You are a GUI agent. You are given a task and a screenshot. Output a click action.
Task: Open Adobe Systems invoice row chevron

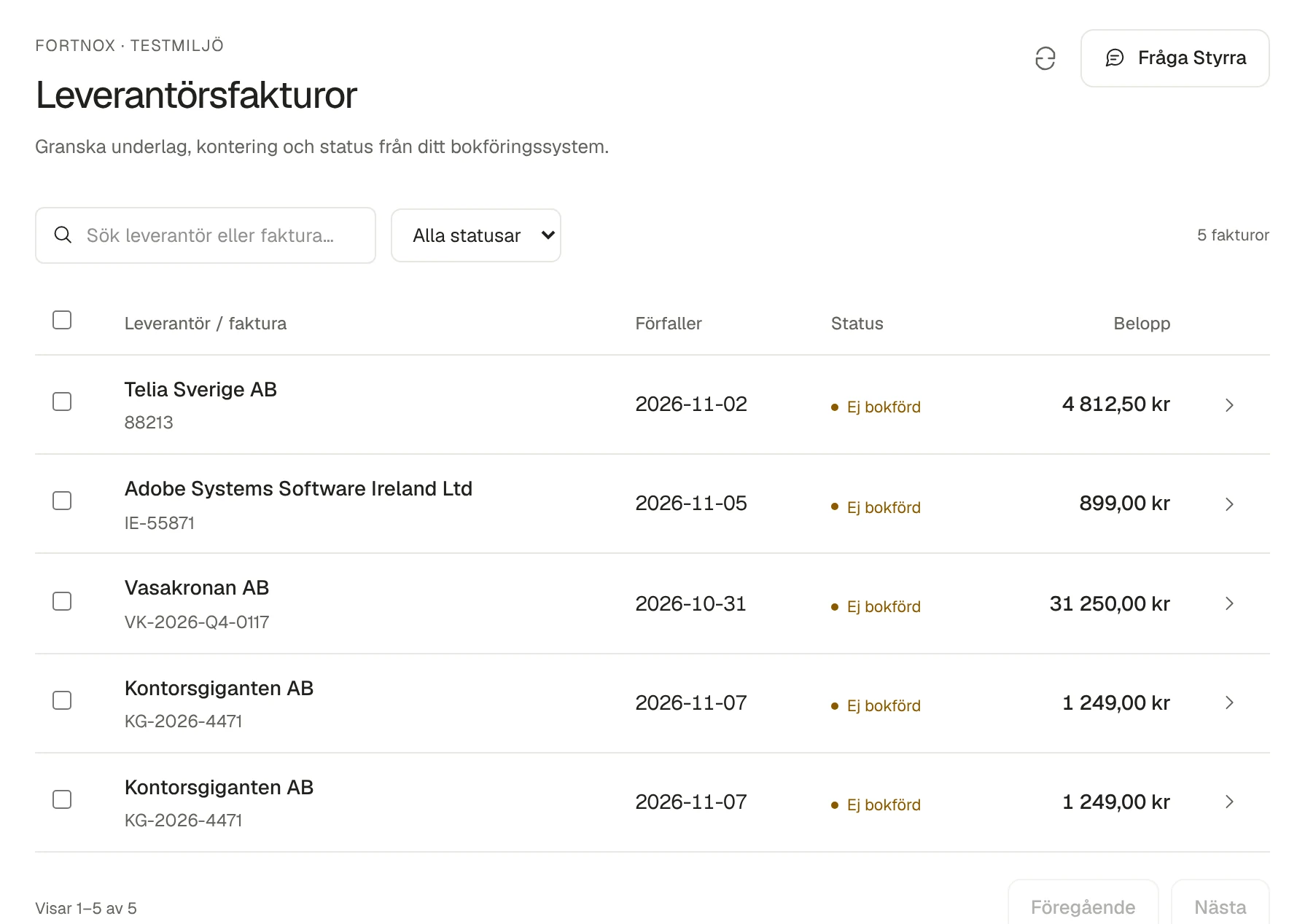(1229, 504)
